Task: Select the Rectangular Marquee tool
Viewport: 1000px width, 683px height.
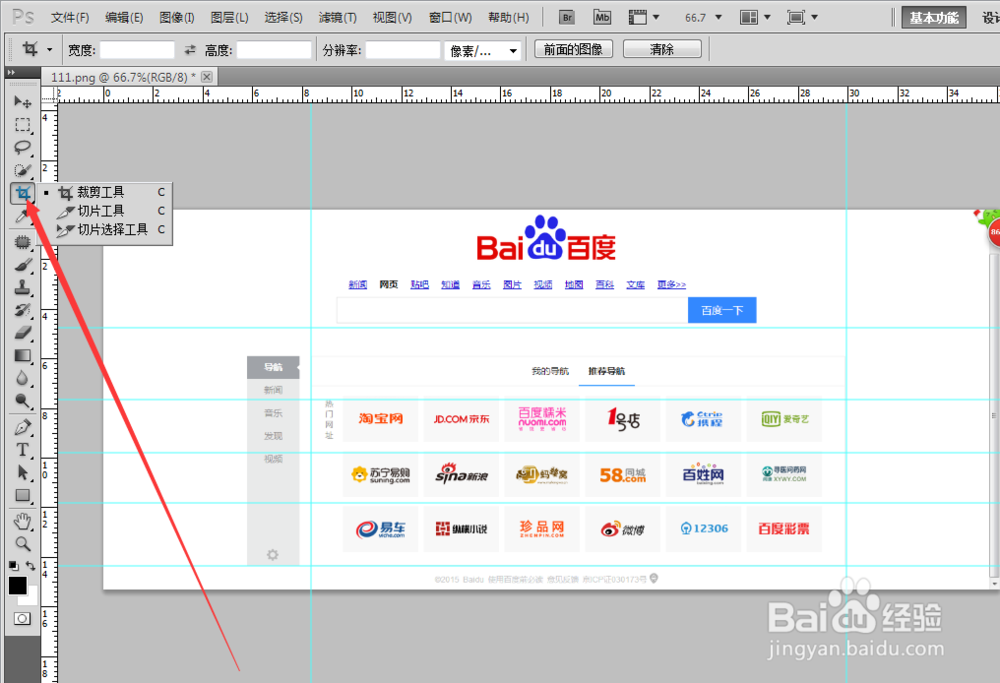Action: click(22, 125)
